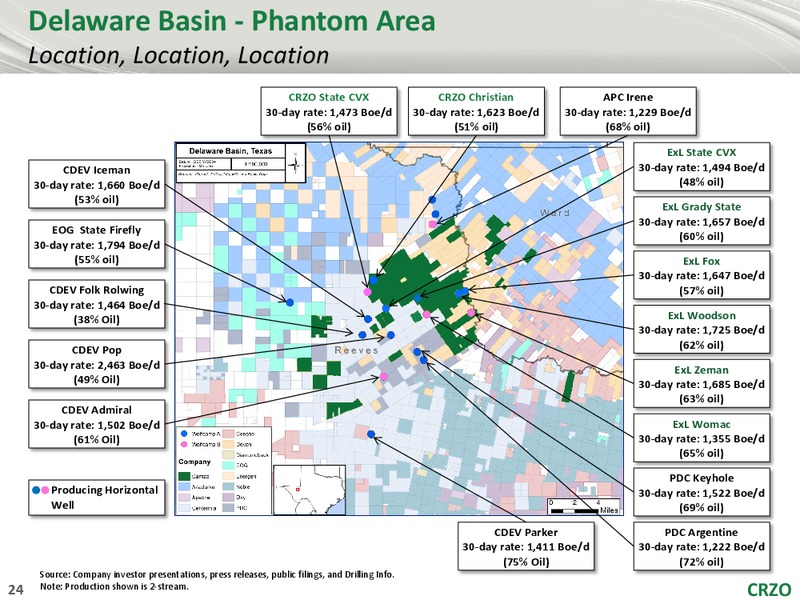This screenshot has height=600, width=800.
Task: Select the ExL State CVX callout box
Action: (702, 167)
